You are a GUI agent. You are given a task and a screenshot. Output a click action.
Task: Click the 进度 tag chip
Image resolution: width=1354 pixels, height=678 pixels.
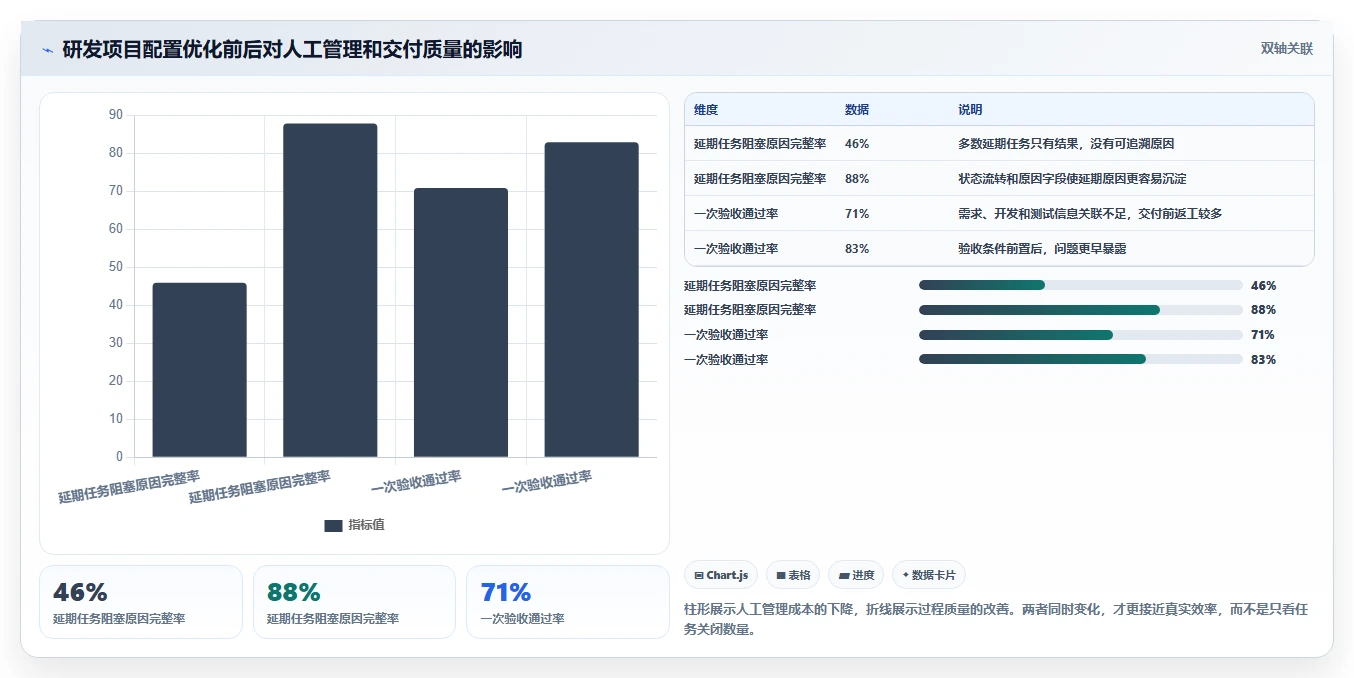(x=856, y=575)
